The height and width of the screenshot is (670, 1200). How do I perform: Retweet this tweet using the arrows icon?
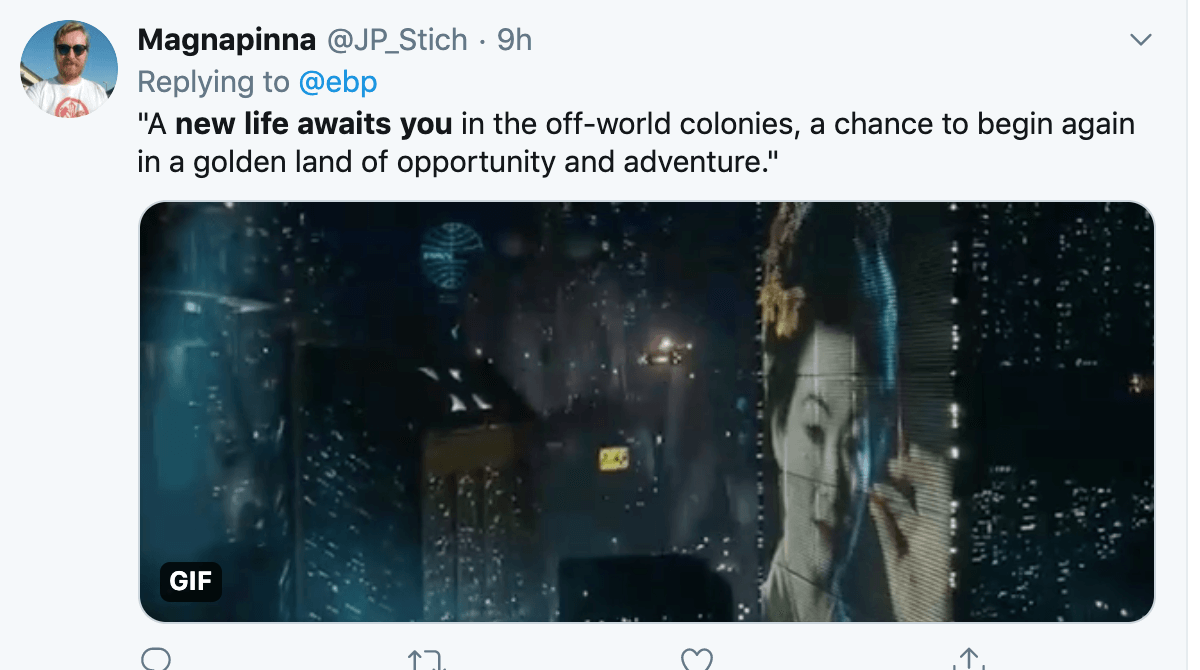(424, 660)
